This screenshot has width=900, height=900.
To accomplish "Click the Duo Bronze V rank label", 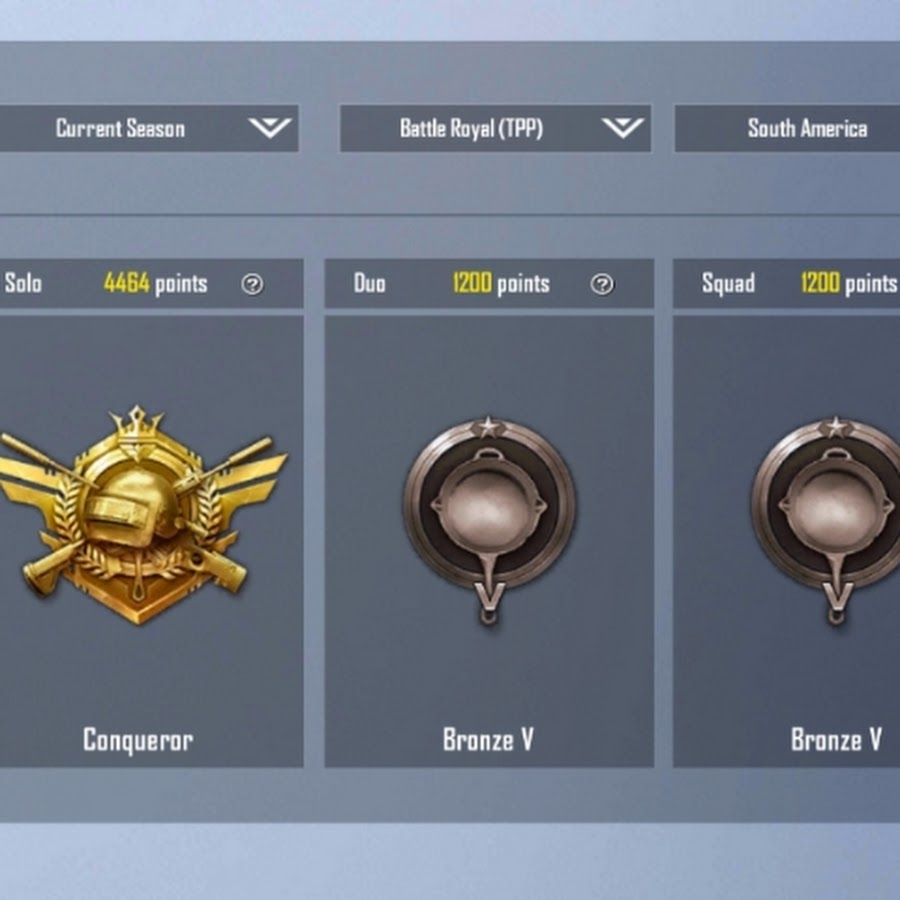I will click(x=488, y=740).
